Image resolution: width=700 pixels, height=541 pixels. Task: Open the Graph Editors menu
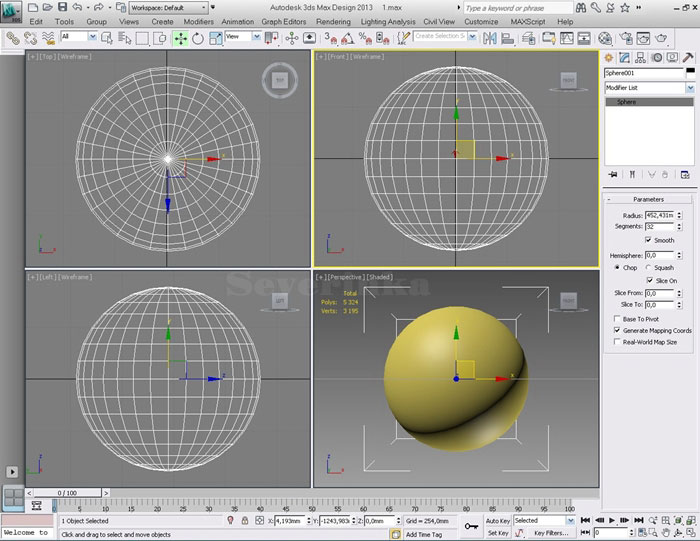tap(284, 21)
